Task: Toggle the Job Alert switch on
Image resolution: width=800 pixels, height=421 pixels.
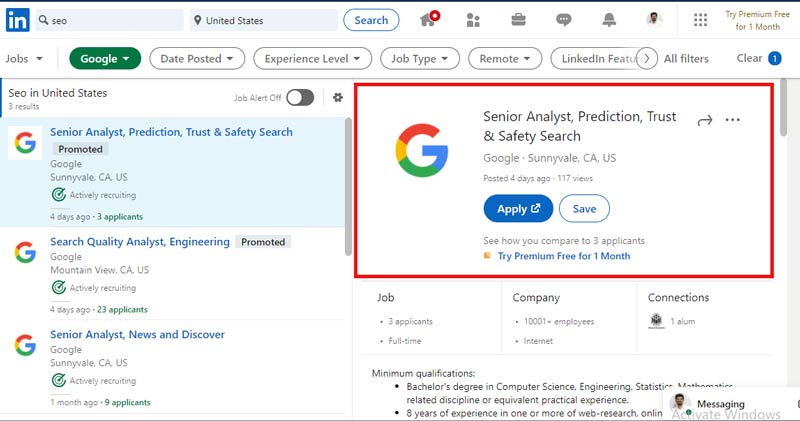Action: [x=300, y=98]
